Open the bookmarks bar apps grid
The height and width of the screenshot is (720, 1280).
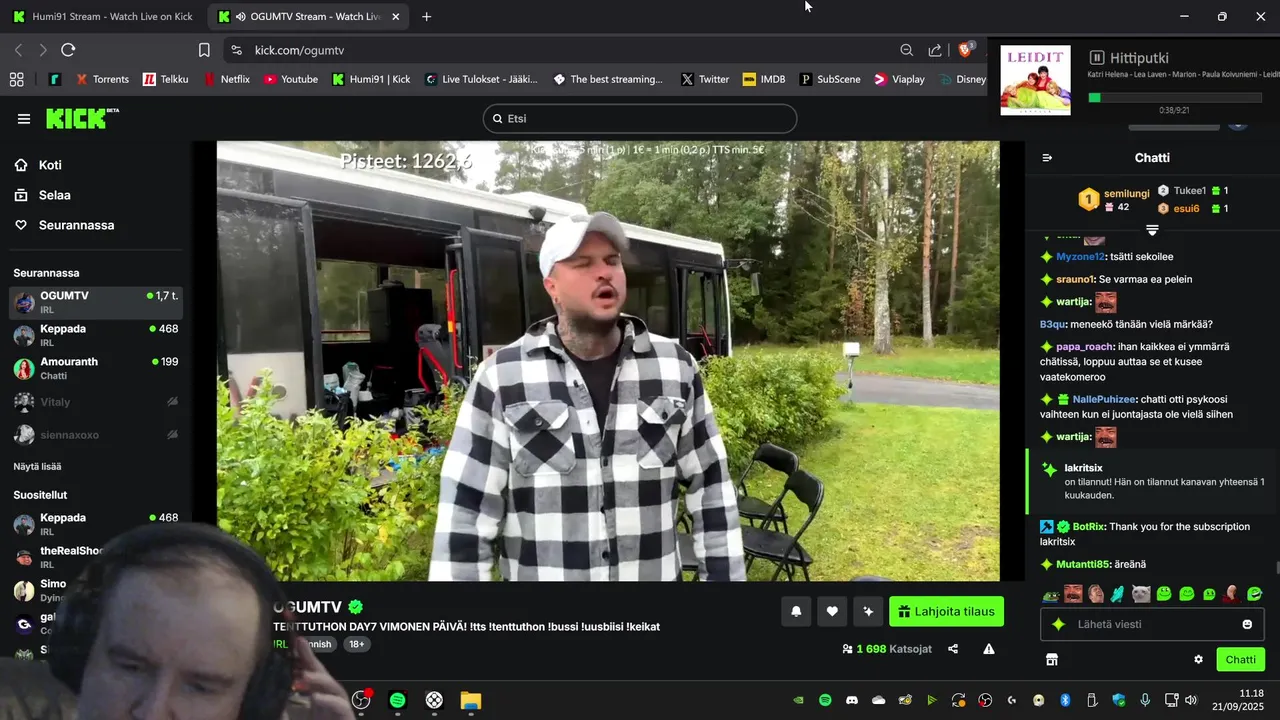pos(16,79)
